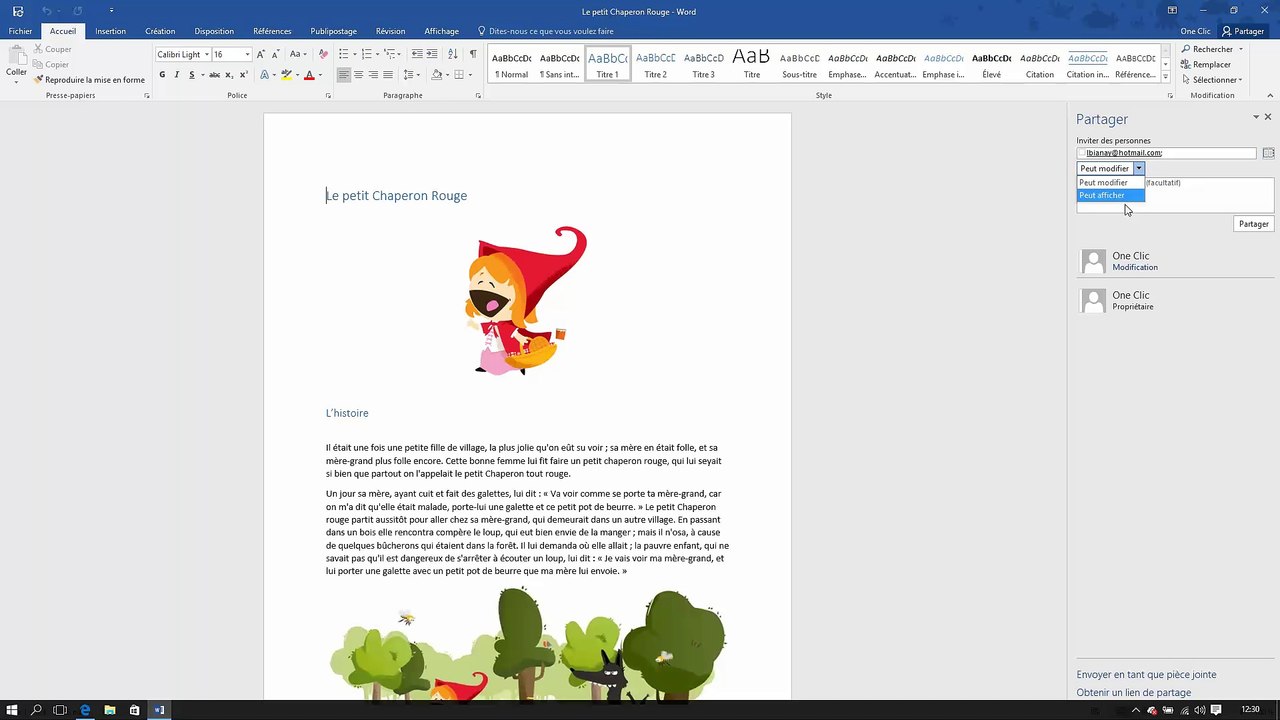Click the bullet list icon

(x=343, y=54)
